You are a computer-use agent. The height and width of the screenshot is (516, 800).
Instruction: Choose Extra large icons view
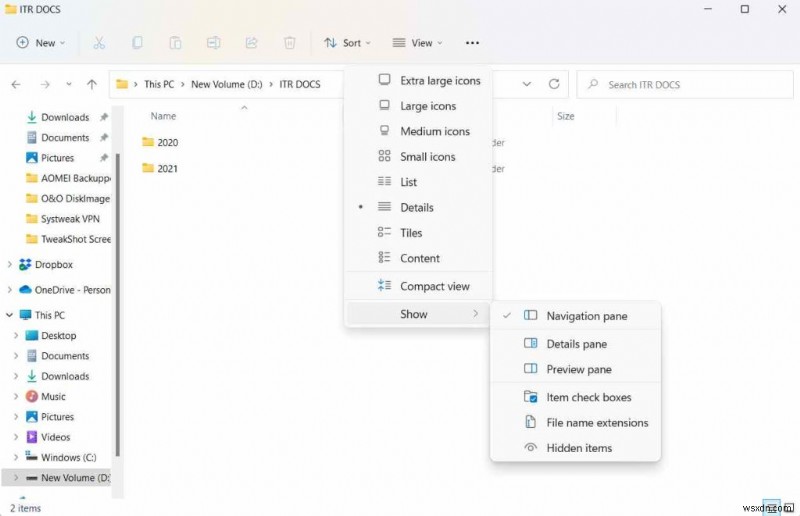(418, 81)
